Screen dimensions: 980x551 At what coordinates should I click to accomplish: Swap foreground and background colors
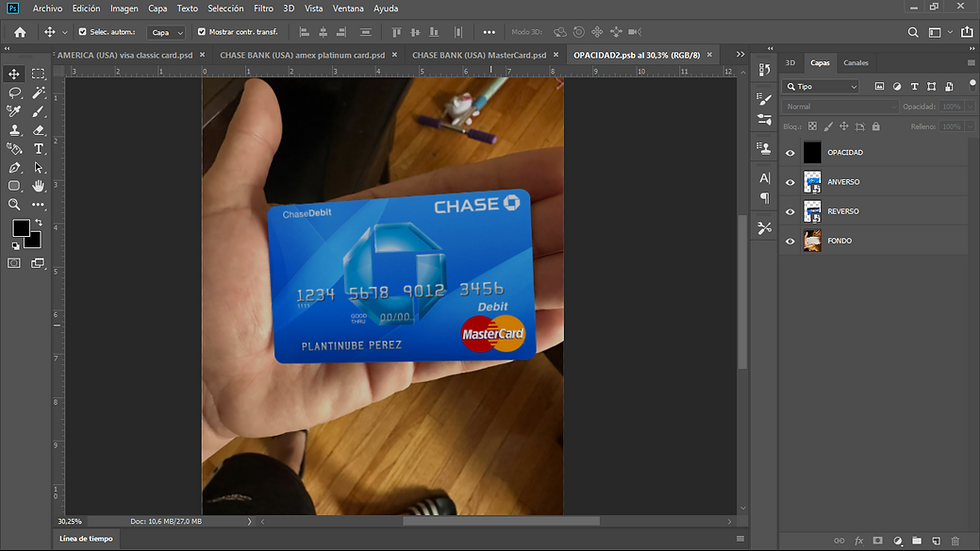39,222
